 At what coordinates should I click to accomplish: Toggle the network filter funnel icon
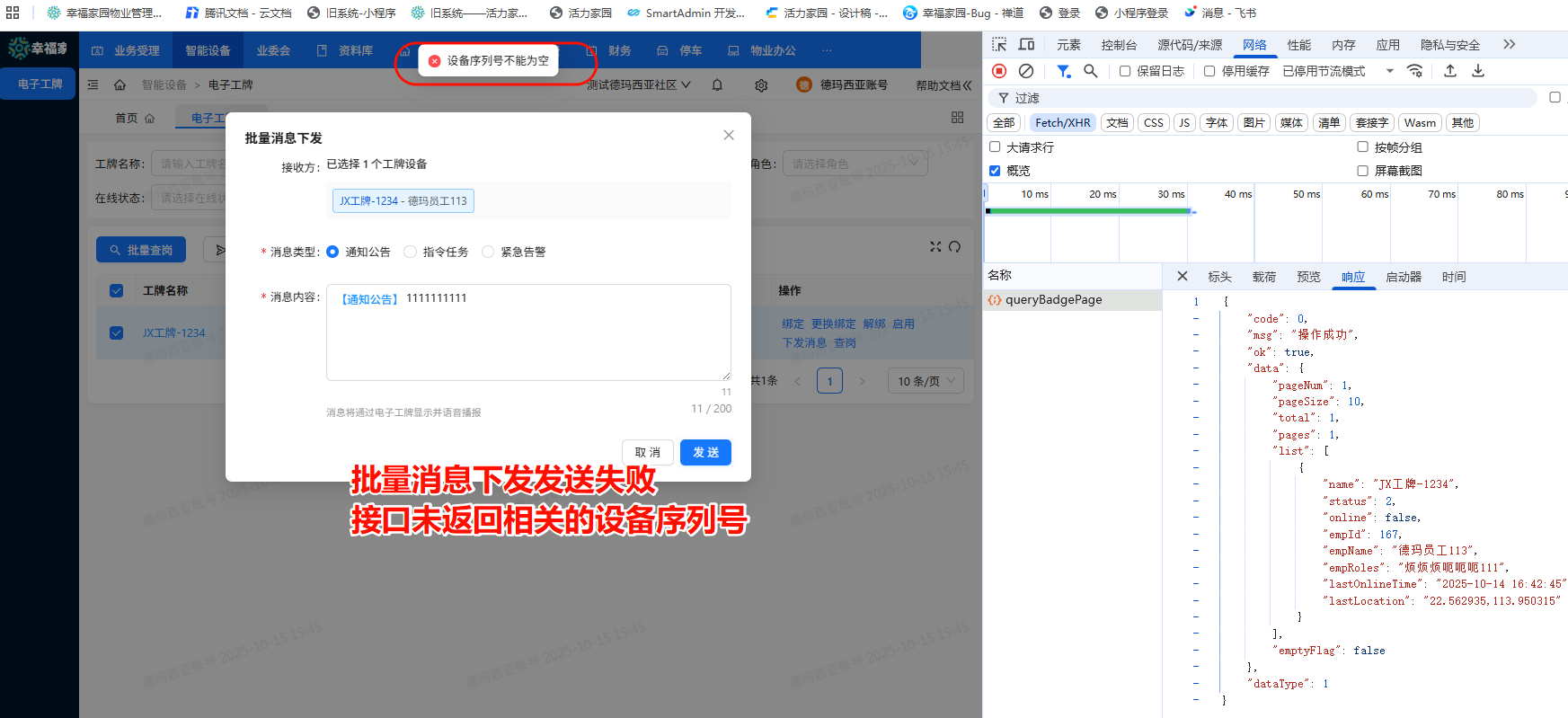(1063, 71)
